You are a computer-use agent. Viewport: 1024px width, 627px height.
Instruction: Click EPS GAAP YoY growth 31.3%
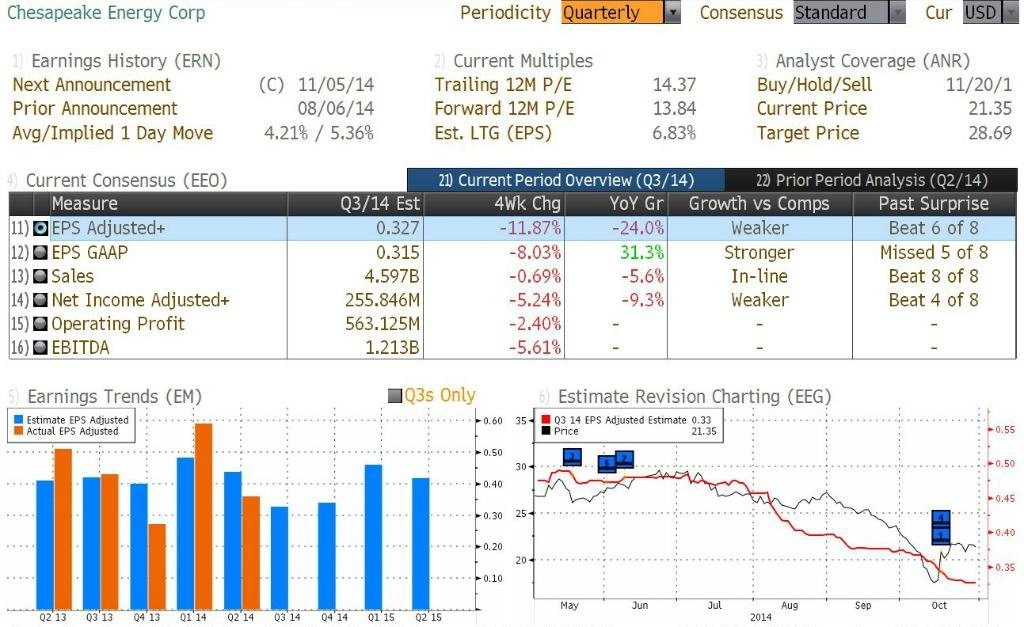pyautogui.click(x=642, y=252)
